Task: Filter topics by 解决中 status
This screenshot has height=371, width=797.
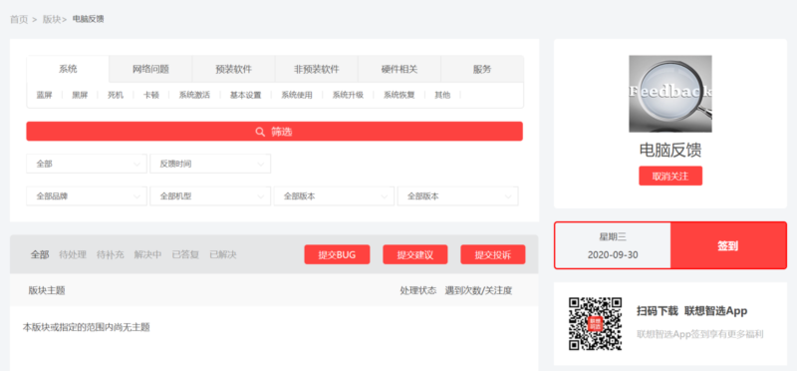Action: coord(148,255)
